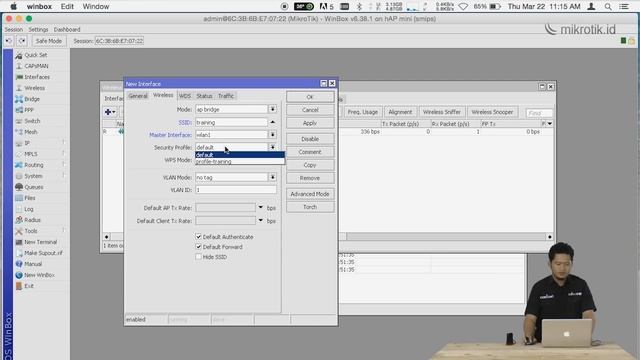
Task: Toggle the Safe Mode button
Action: pos(49,41)
